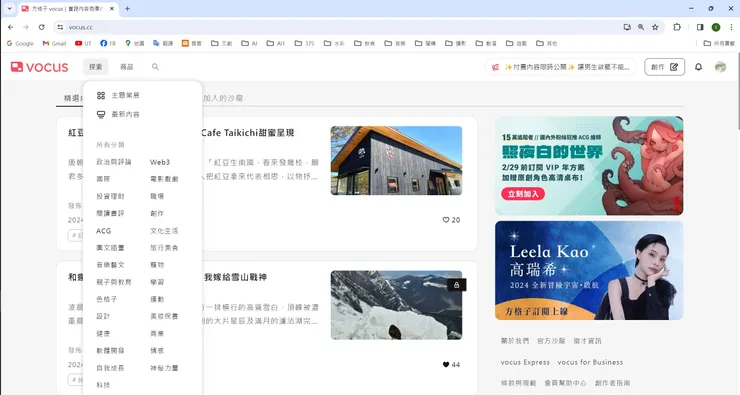740x395 pixels.
Task: Select the 親子與教育 category
Action: 114,282
